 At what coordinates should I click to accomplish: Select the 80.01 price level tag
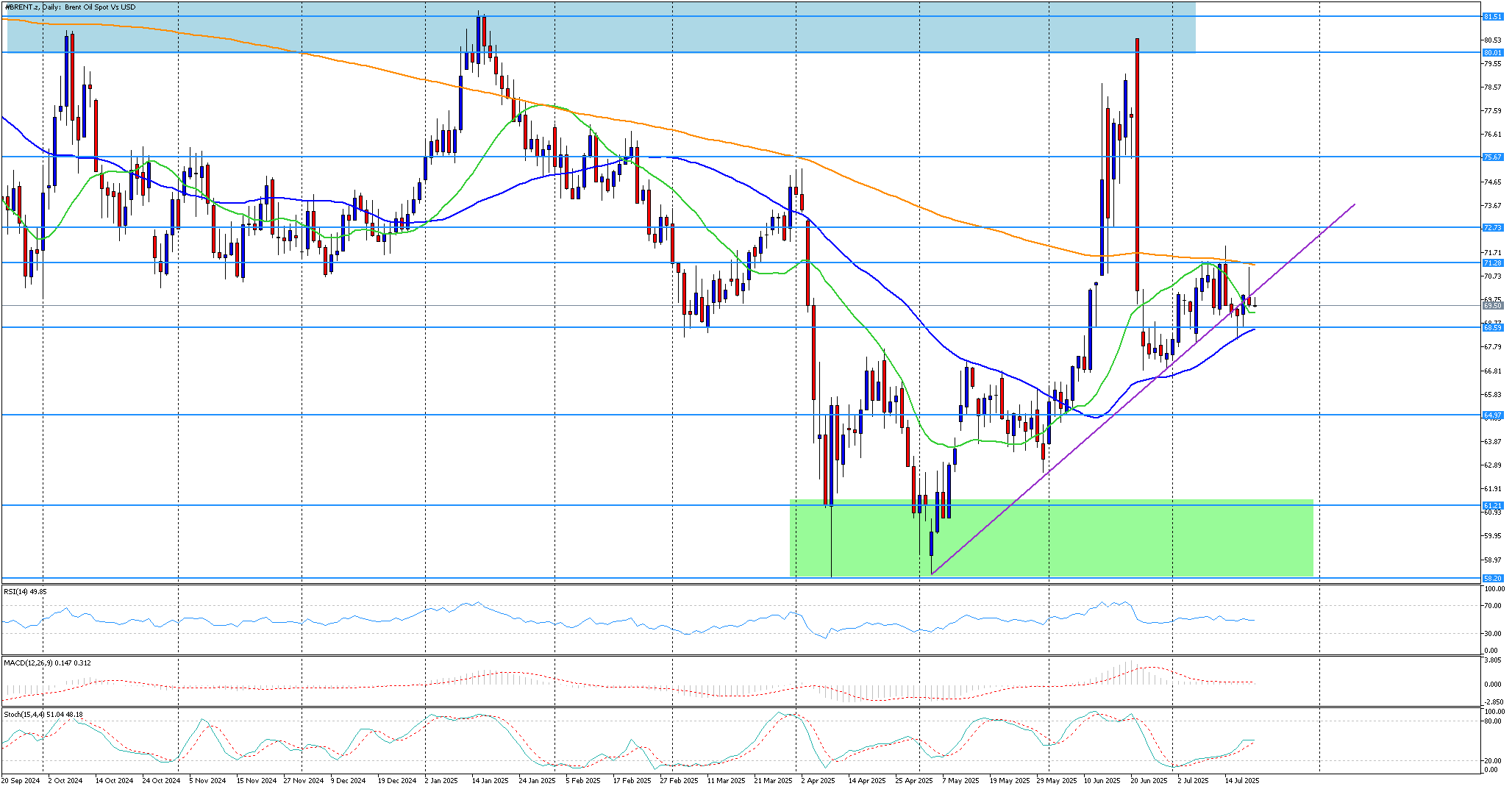tap(1492, 52)
